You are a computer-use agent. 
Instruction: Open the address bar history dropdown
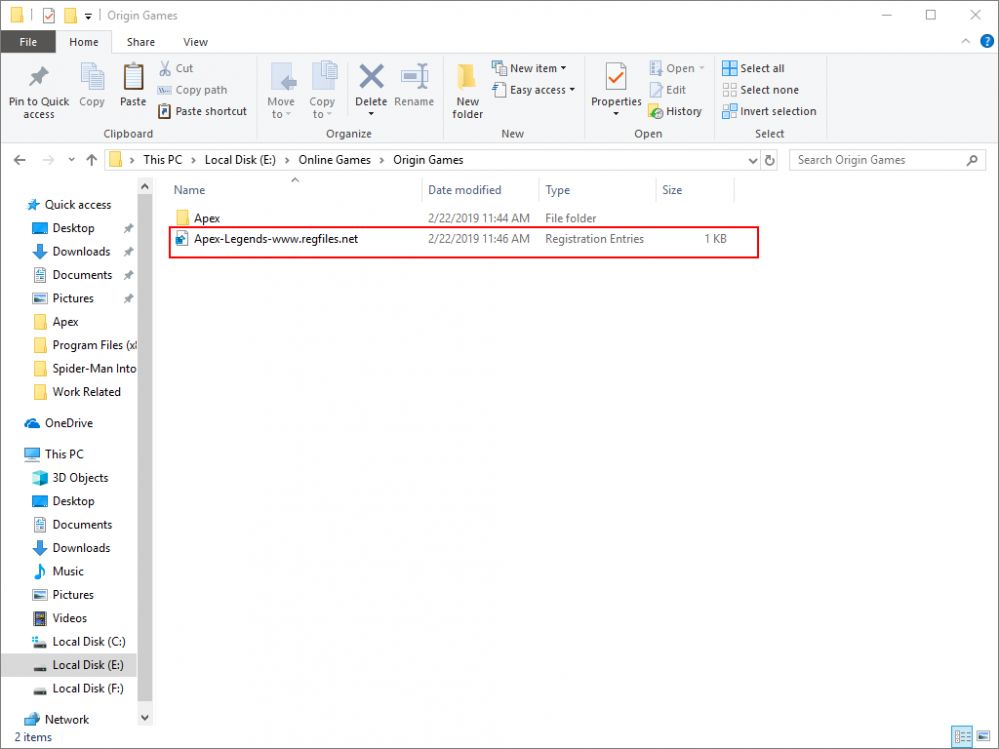752,160
